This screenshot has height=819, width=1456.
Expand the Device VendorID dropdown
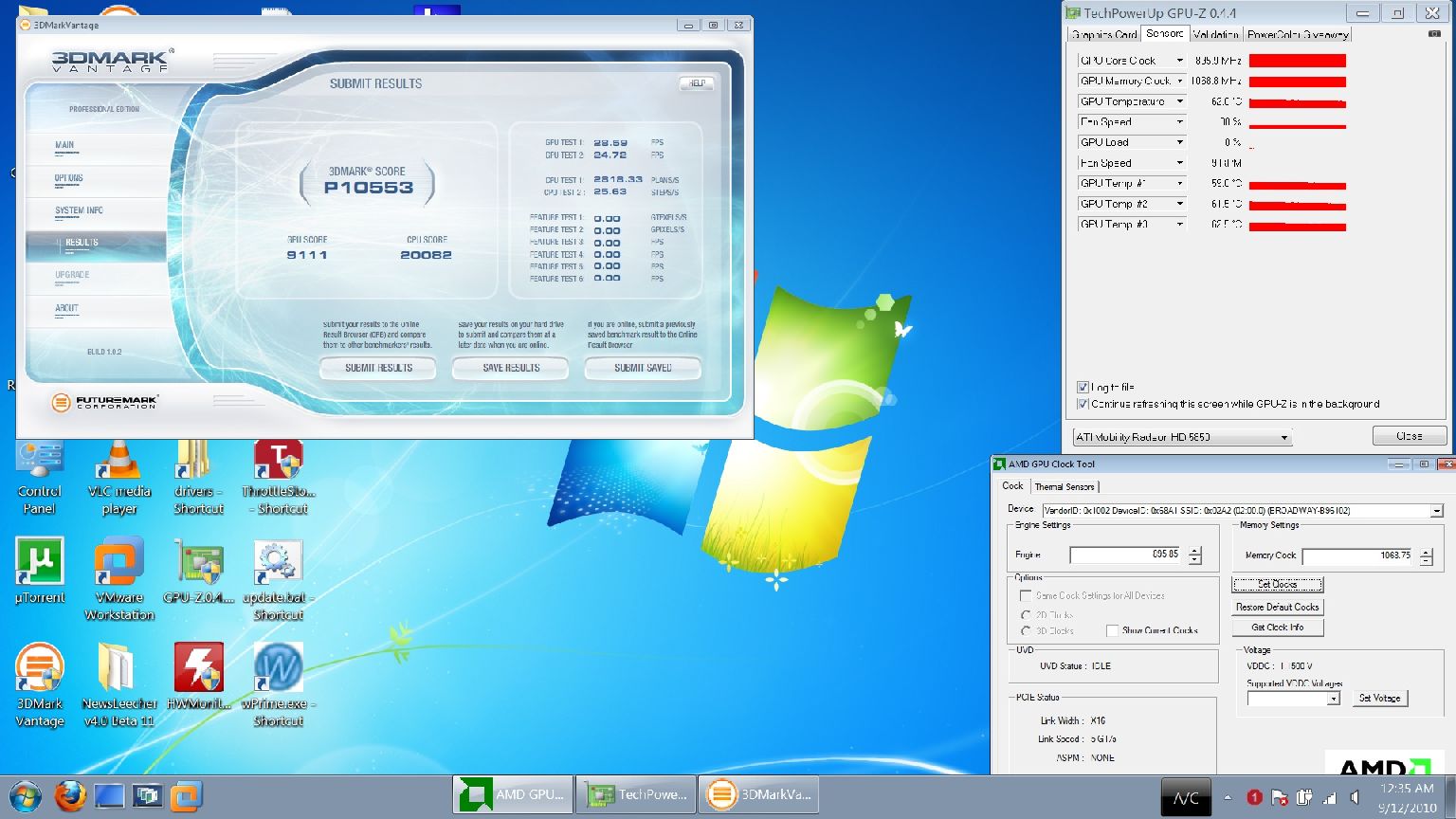point(1437,510)
